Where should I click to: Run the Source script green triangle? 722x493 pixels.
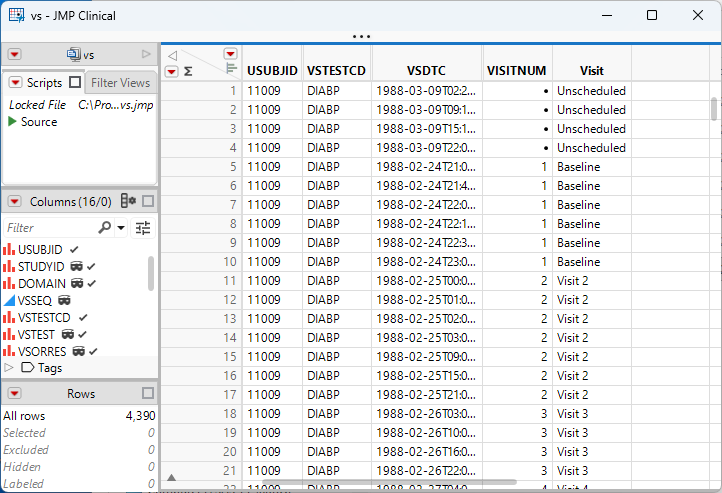pyautogui.click(x=13, y=122)
